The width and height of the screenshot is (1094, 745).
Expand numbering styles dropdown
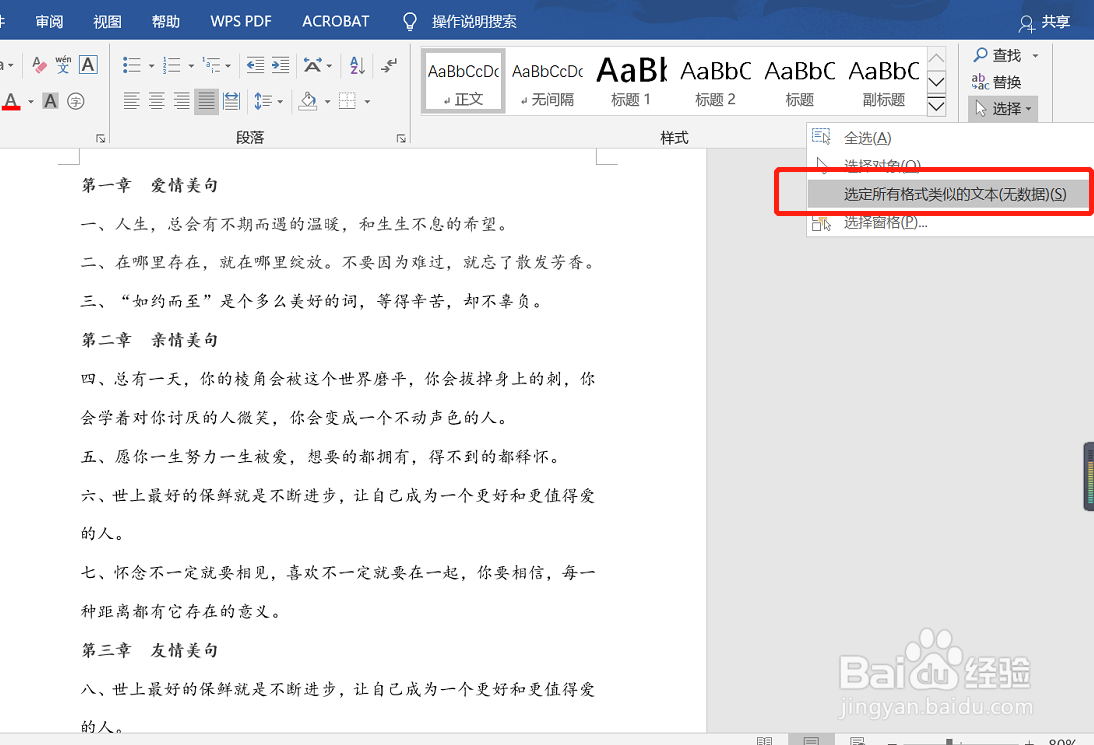pyautogui.click(x=190, y=66)
